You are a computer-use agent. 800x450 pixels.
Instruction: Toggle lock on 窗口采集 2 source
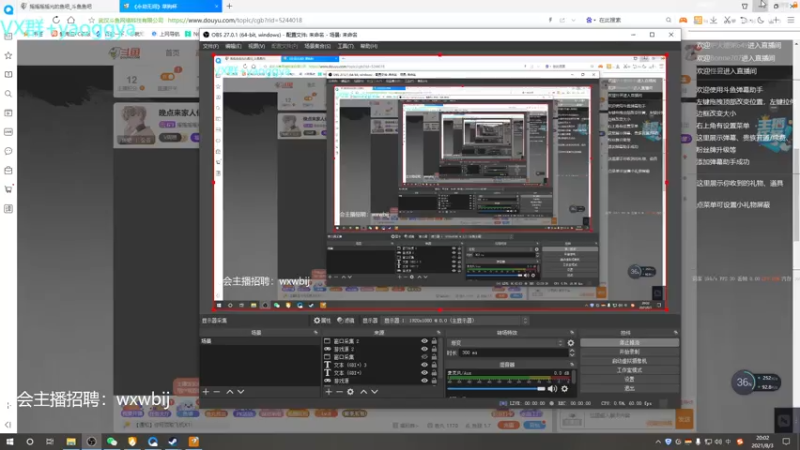(x=434, y=341)
